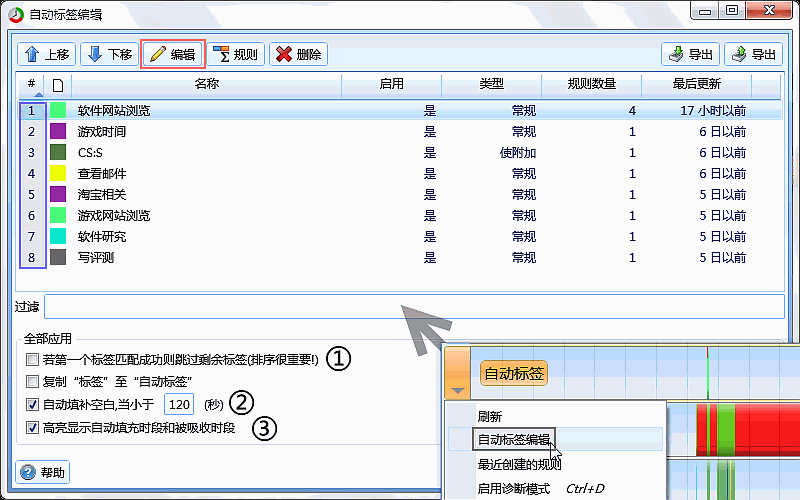800x500 pixels.
Task: Enable skip remaining tags on first match checkbox
Action: (x=32, y=359)
